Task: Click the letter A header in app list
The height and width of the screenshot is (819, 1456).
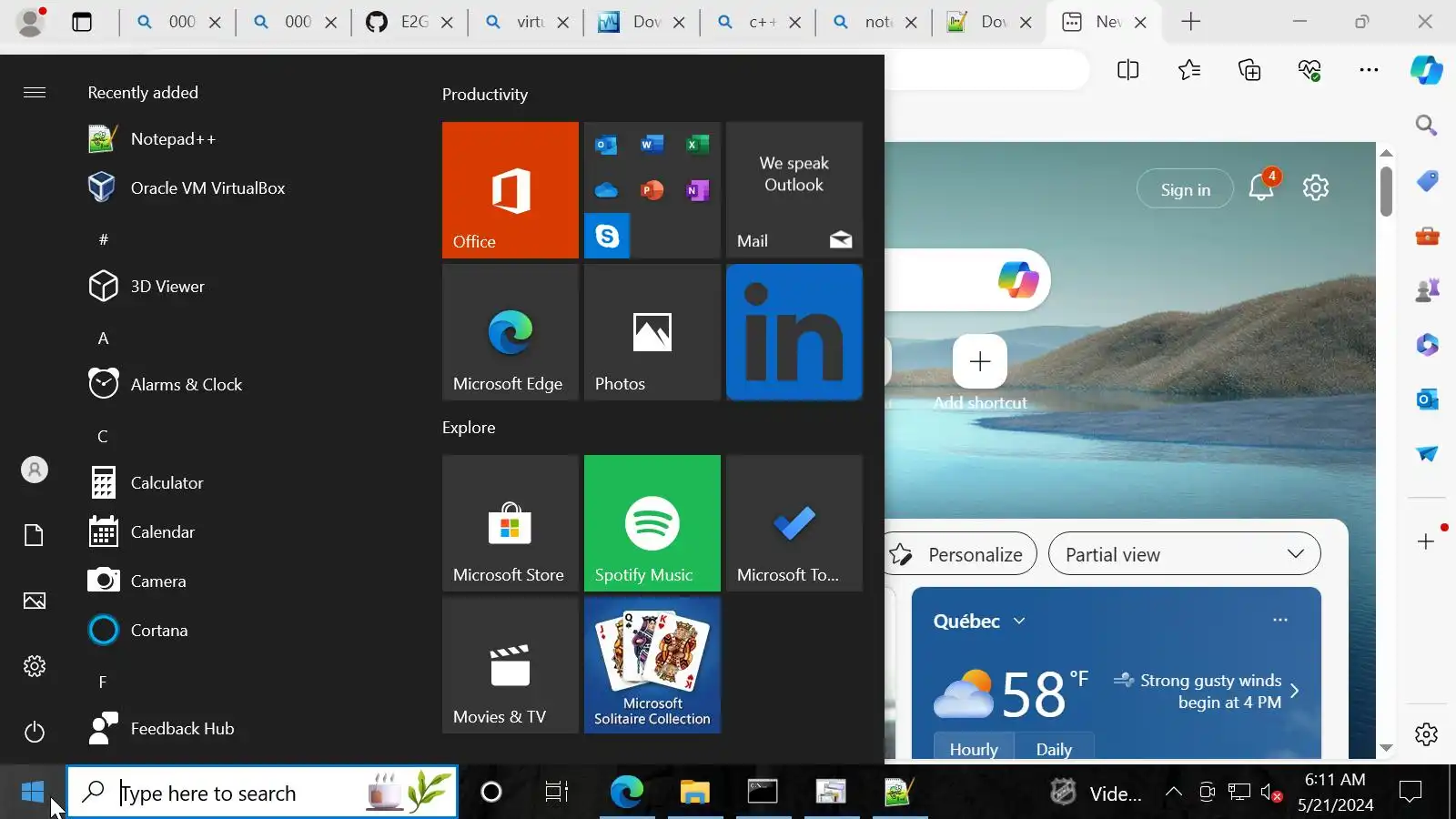Action: click(x=103, y=339)
